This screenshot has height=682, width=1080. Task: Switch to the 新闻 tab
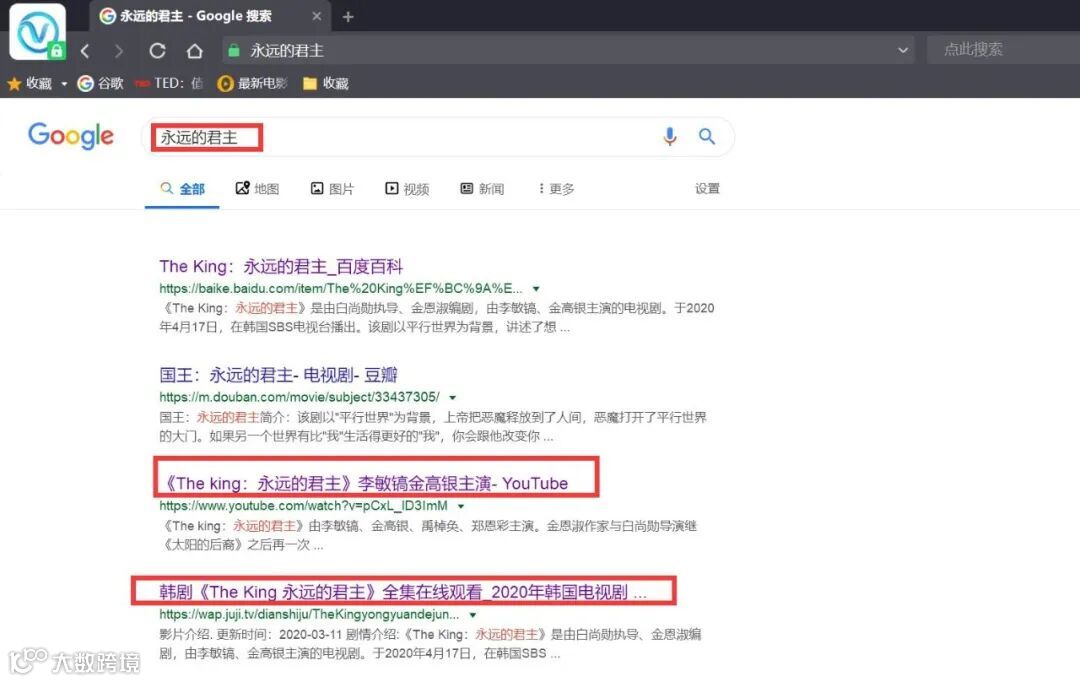pos(482,189)
